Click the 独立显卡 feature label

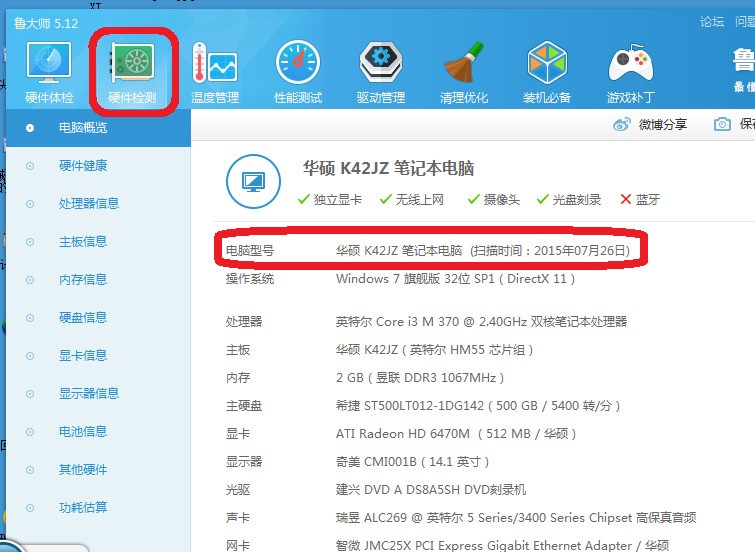pyautogui.click(x=338, y=199)
